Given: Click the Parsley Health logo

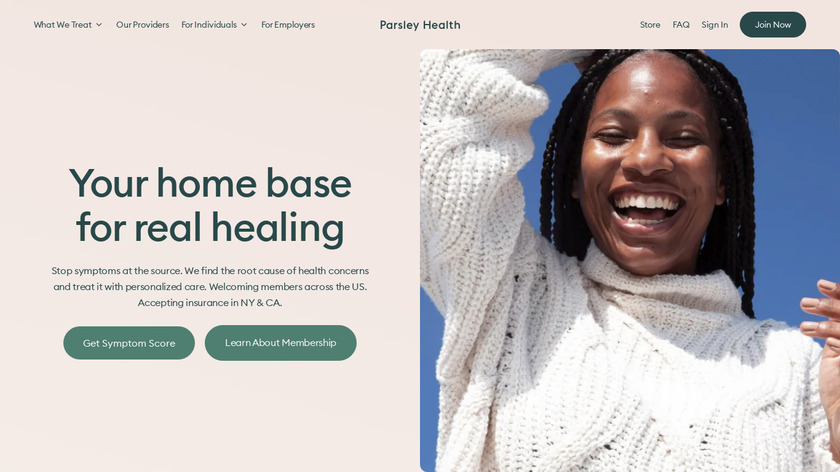Looking at the screenshot, I should pos(420,25).
